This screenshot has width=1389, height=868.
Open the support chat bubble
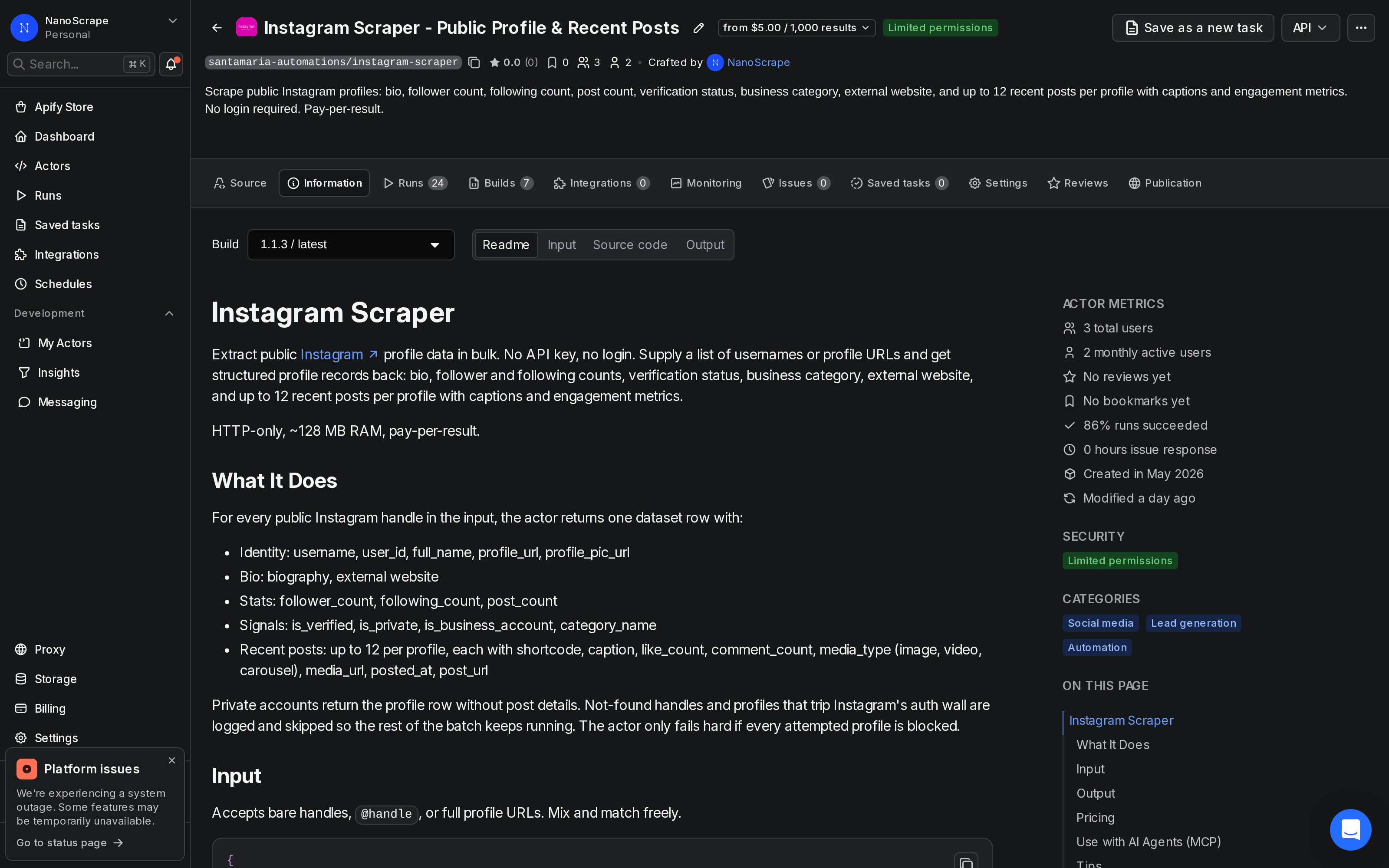(1350, 829)
